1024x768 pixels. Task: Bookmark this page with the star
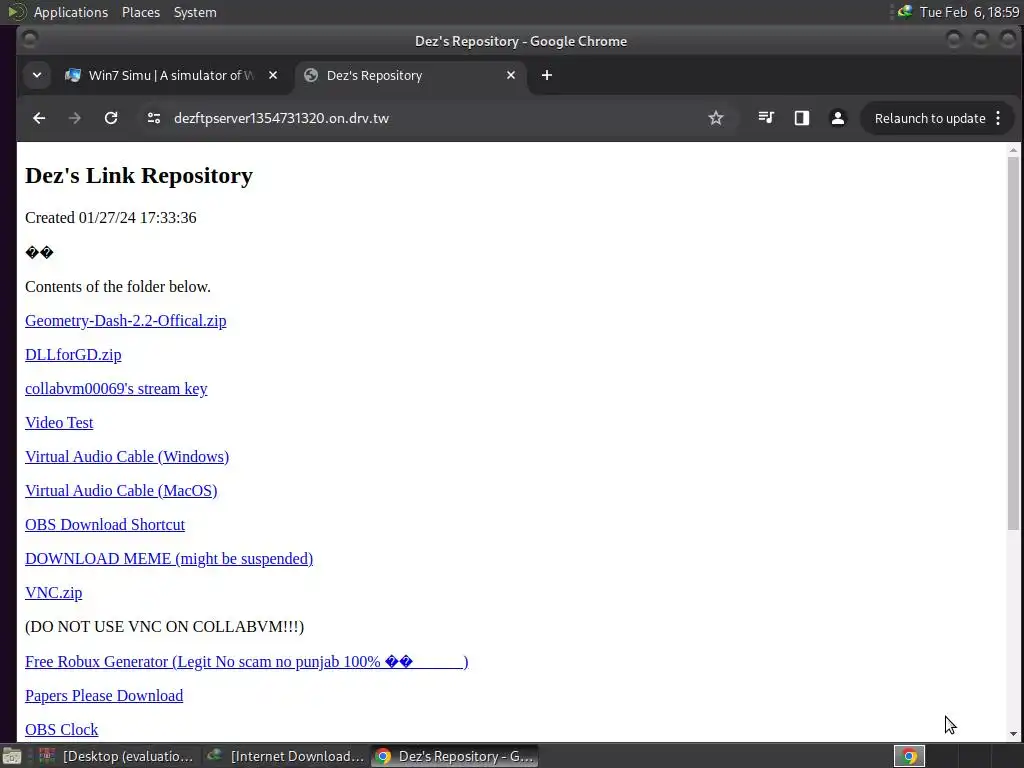pyautogui.click(x=716, y=118)
